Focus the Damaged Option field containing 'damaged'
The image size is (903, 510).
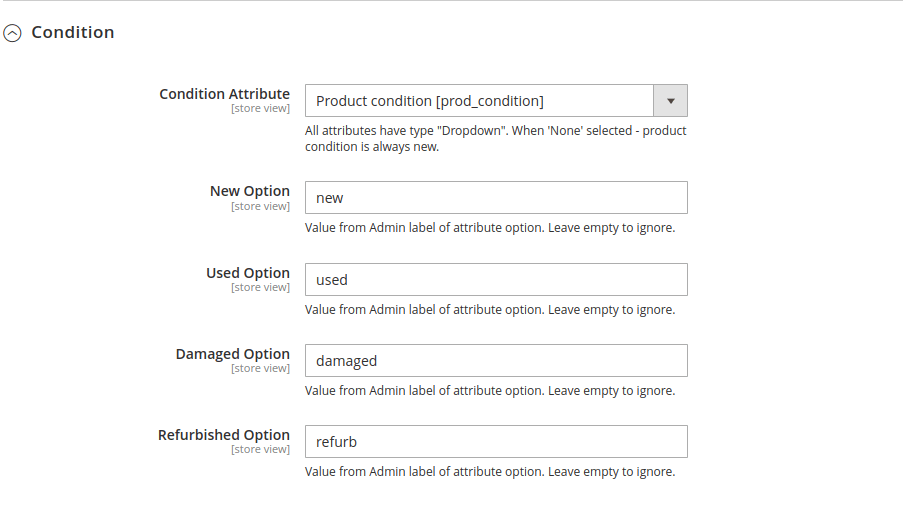(x=496, y=360)
